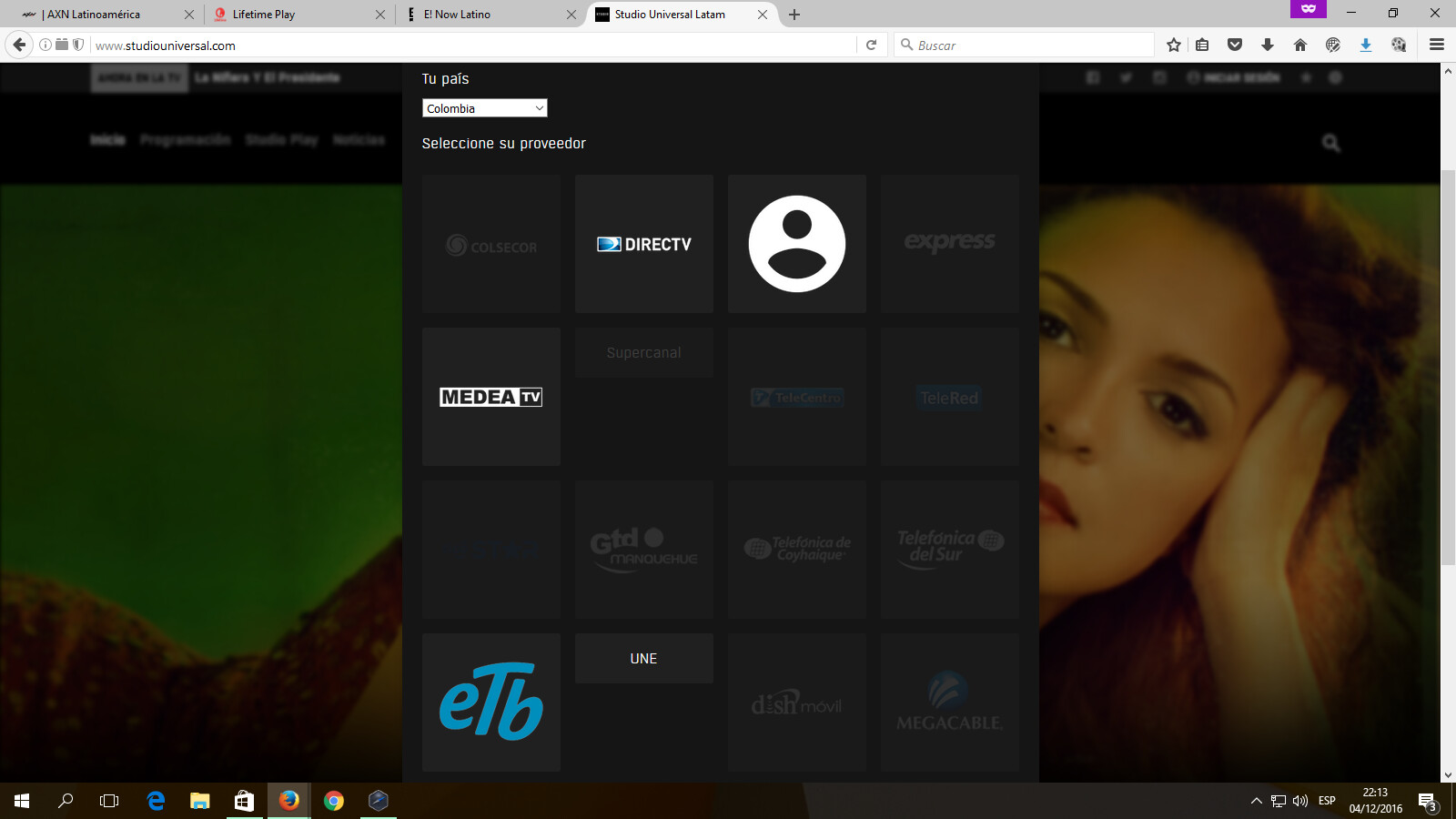Open the volume control in tray
The height and width of the screenshot is (819, 1456).
(1300, 801)
